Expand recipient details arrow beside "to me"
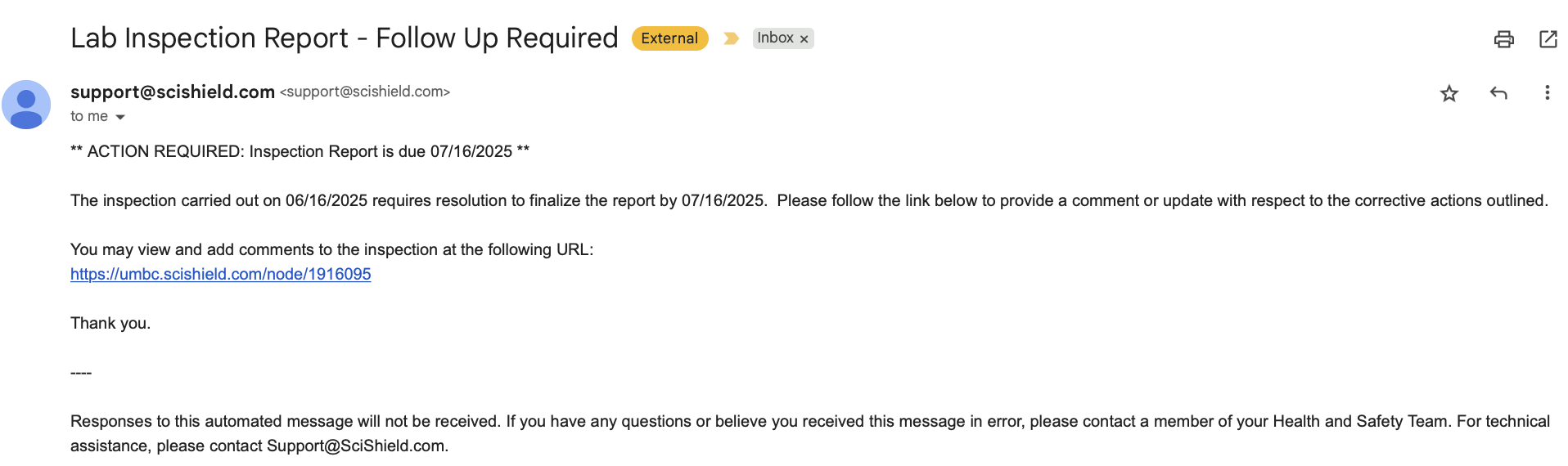 (x=120, y=117)
